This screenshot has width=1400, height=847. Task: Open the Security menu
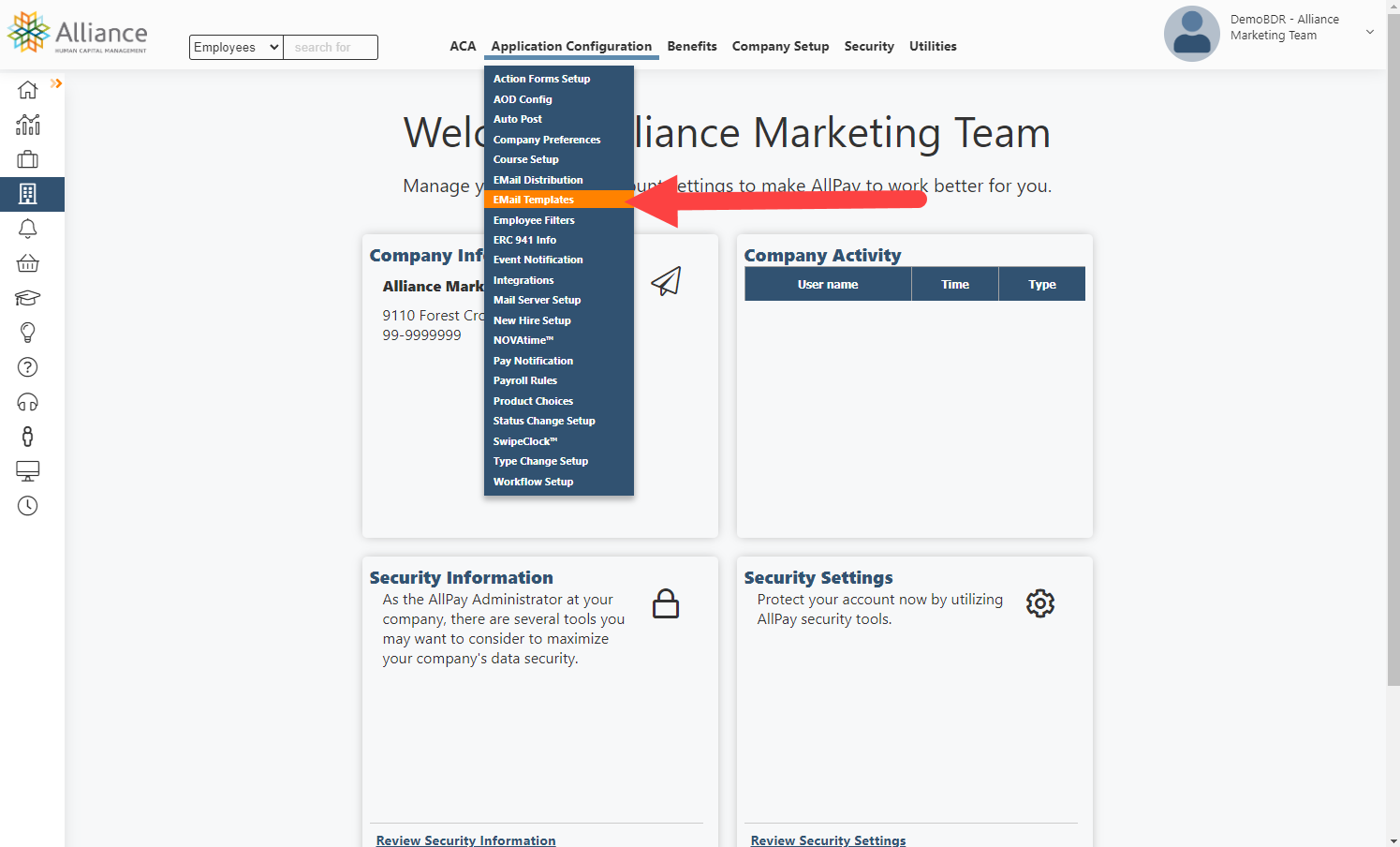[x=869, y=46]
